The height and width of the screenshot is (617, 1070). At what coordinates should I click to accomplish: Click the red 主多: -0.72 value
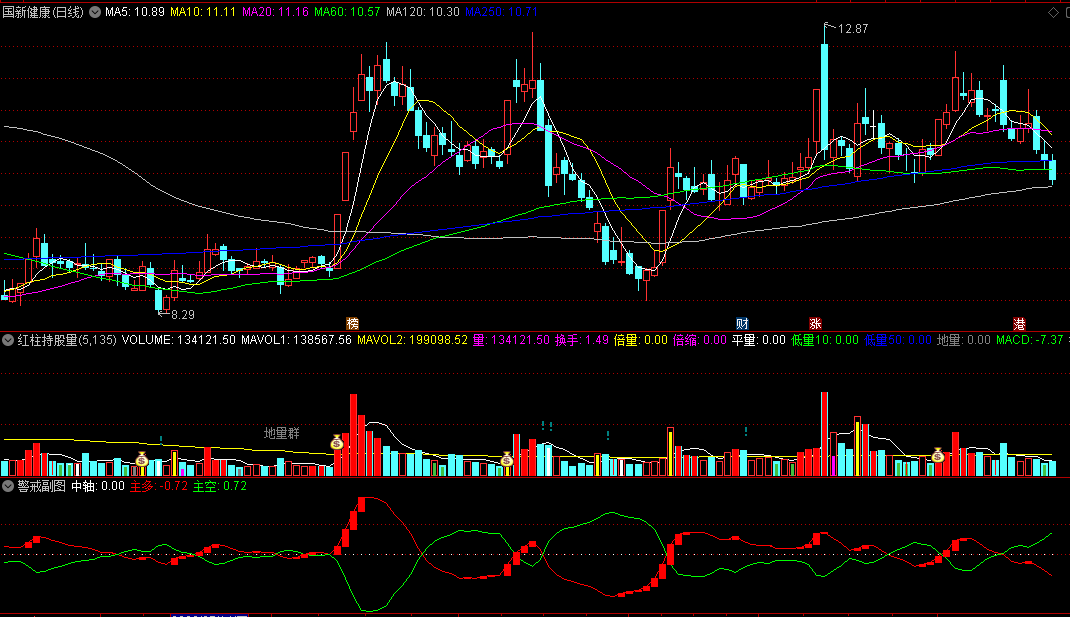tap(158, 486)
